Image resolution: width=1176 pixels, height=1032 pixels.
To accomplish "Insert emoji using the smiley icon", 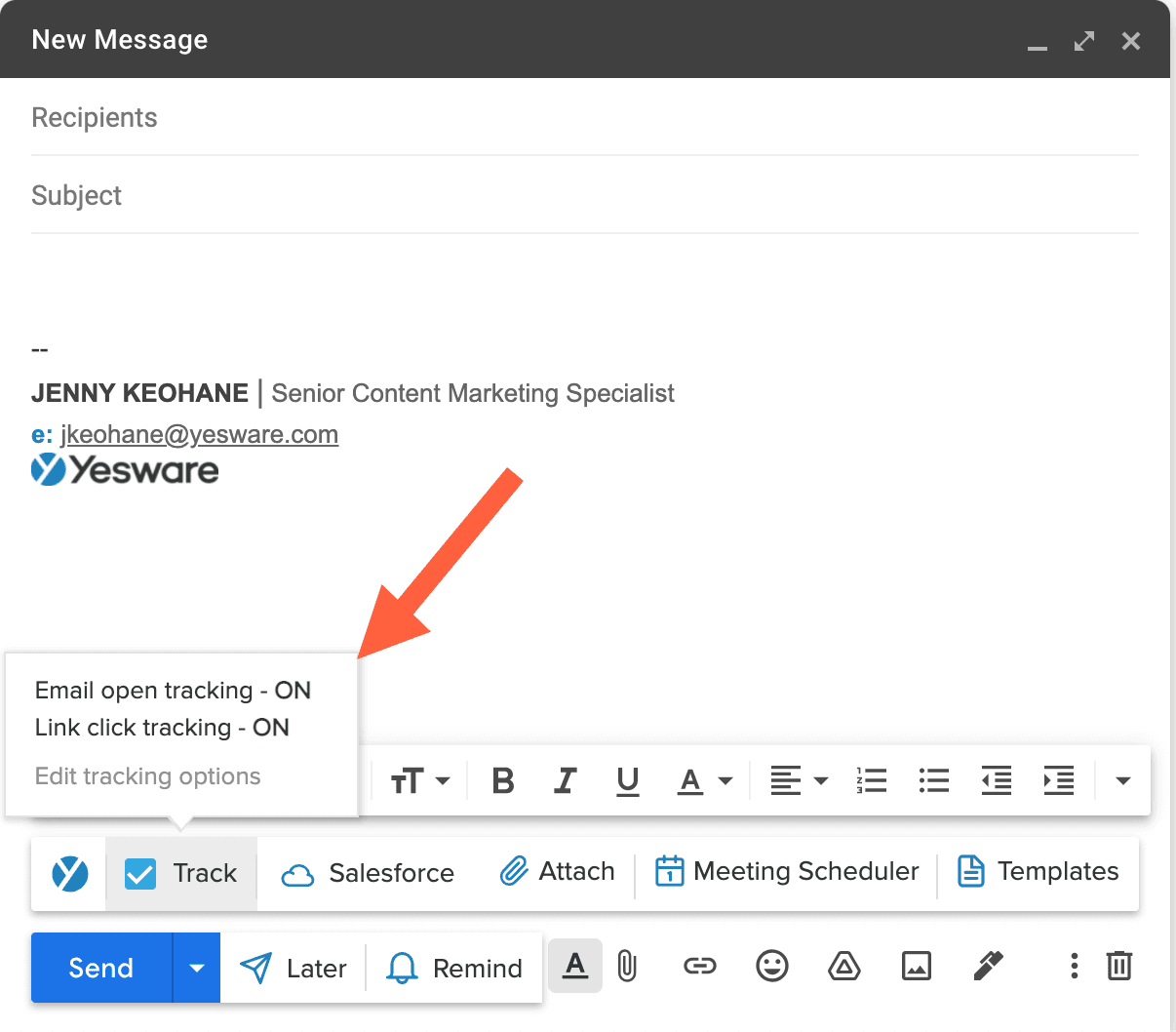I will click(x=771, y=967).
